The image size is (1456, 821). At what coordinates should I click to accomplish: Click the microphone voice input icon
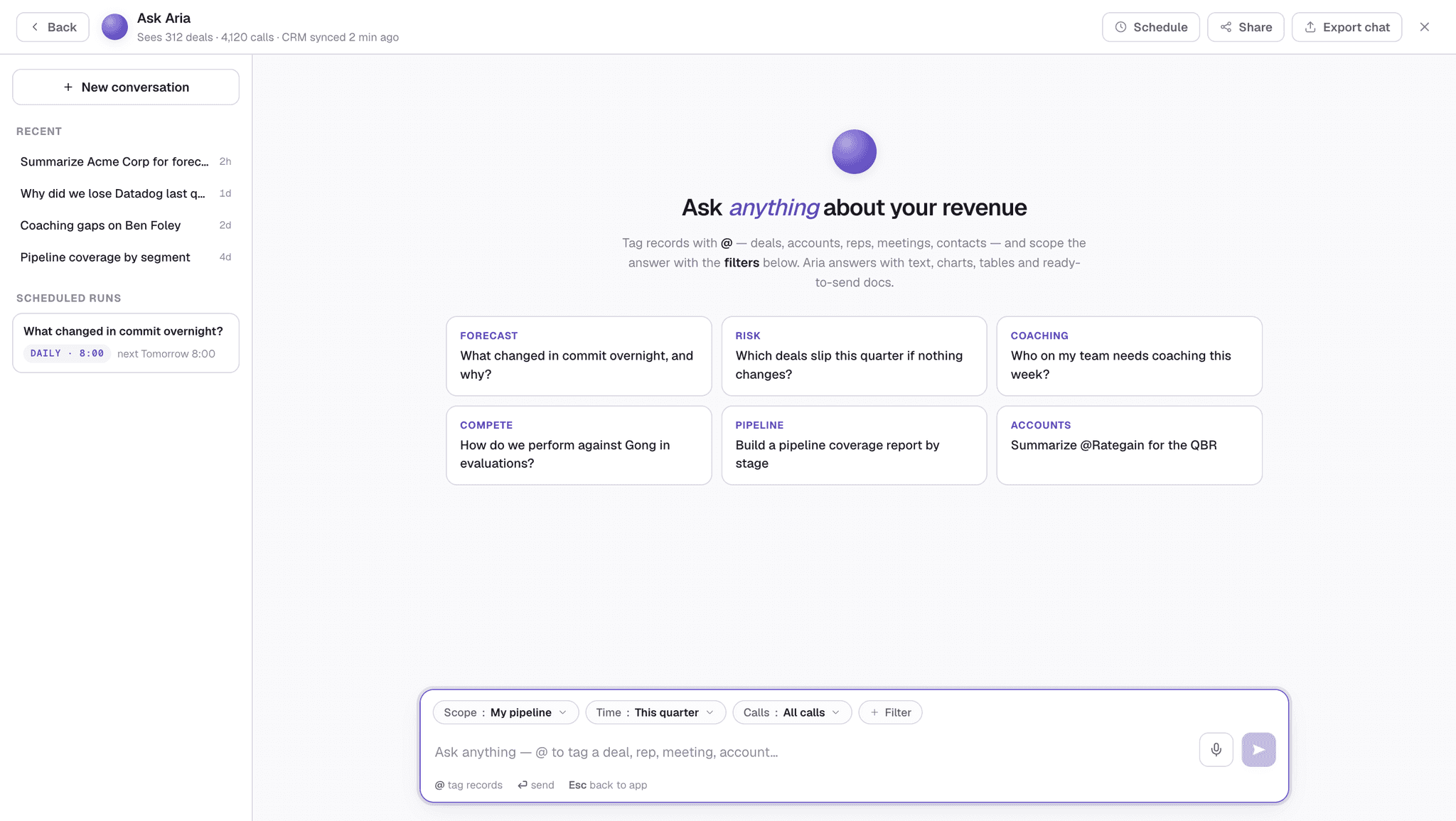point(1216,749)
